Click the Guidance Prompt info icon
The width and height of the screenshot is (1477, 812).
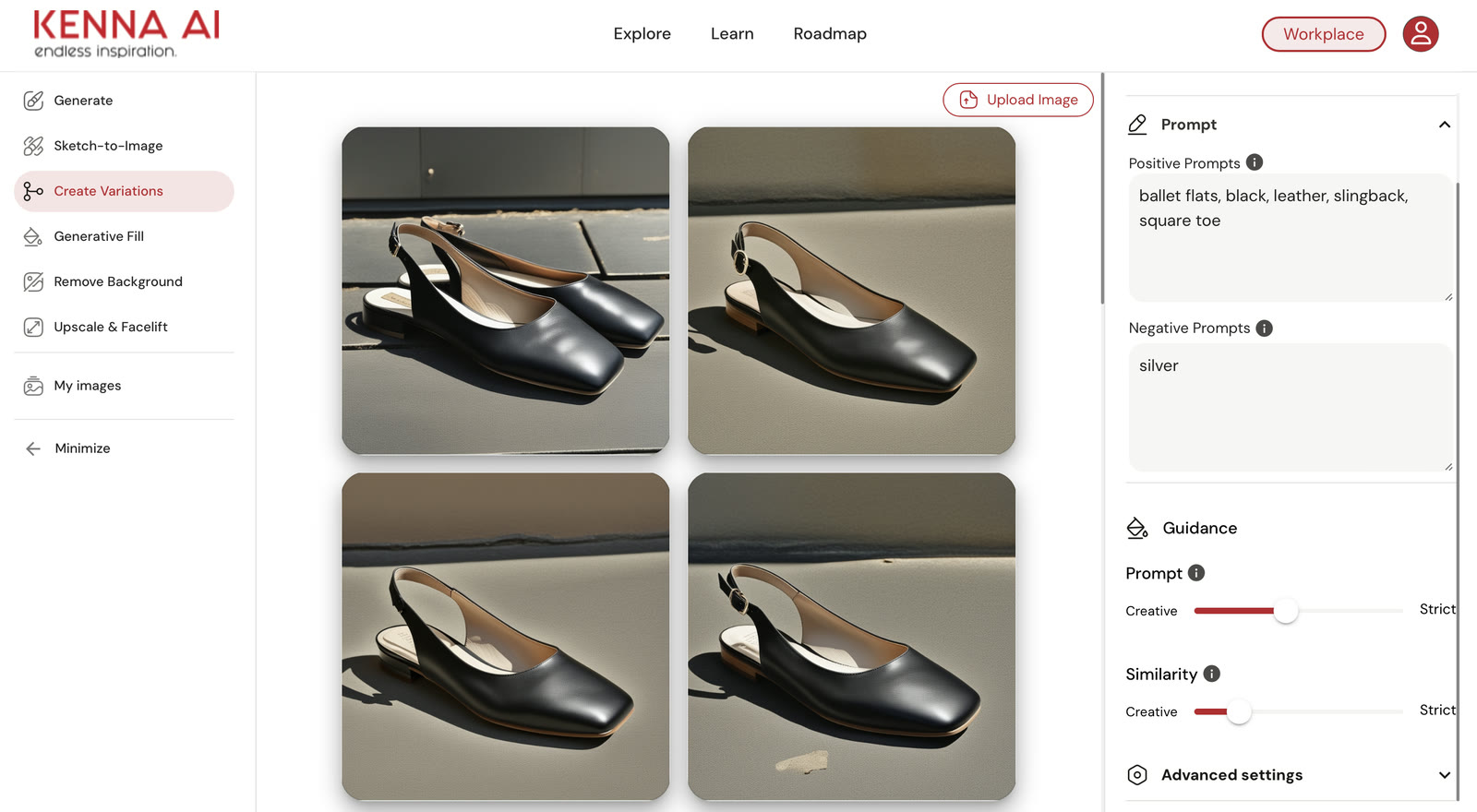(1196, 573)
